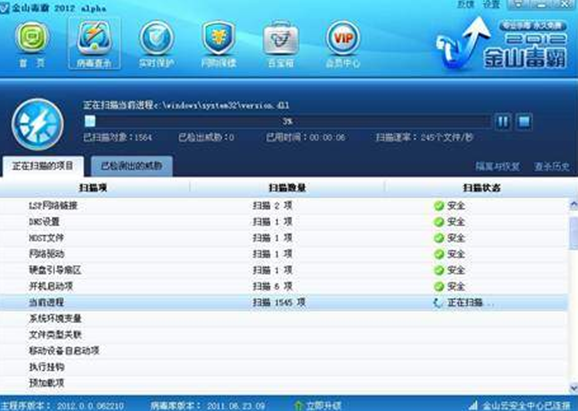
Task: Open the 反馈 feedback link
Action: (x=465, y=4)
